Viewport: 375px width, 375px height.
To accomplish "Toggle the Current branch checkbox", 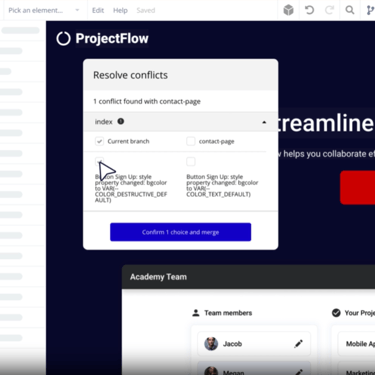I will point(99,141).
